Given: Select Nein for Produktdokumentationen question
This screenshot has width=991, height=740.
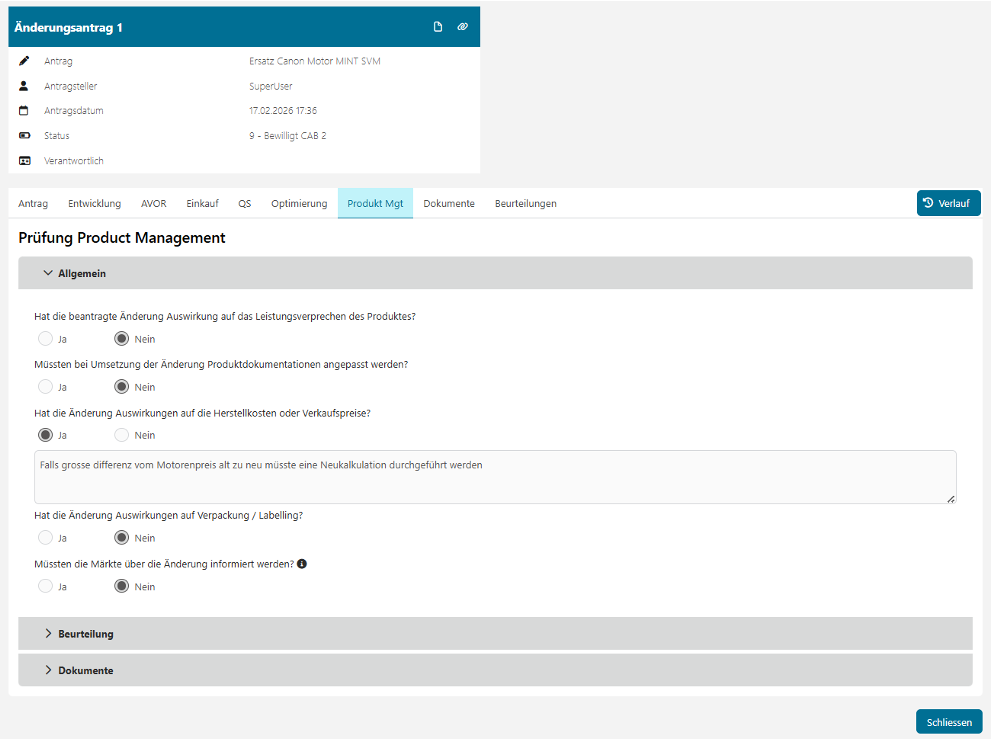Looking at the screenshot, I should pos(121,387).
